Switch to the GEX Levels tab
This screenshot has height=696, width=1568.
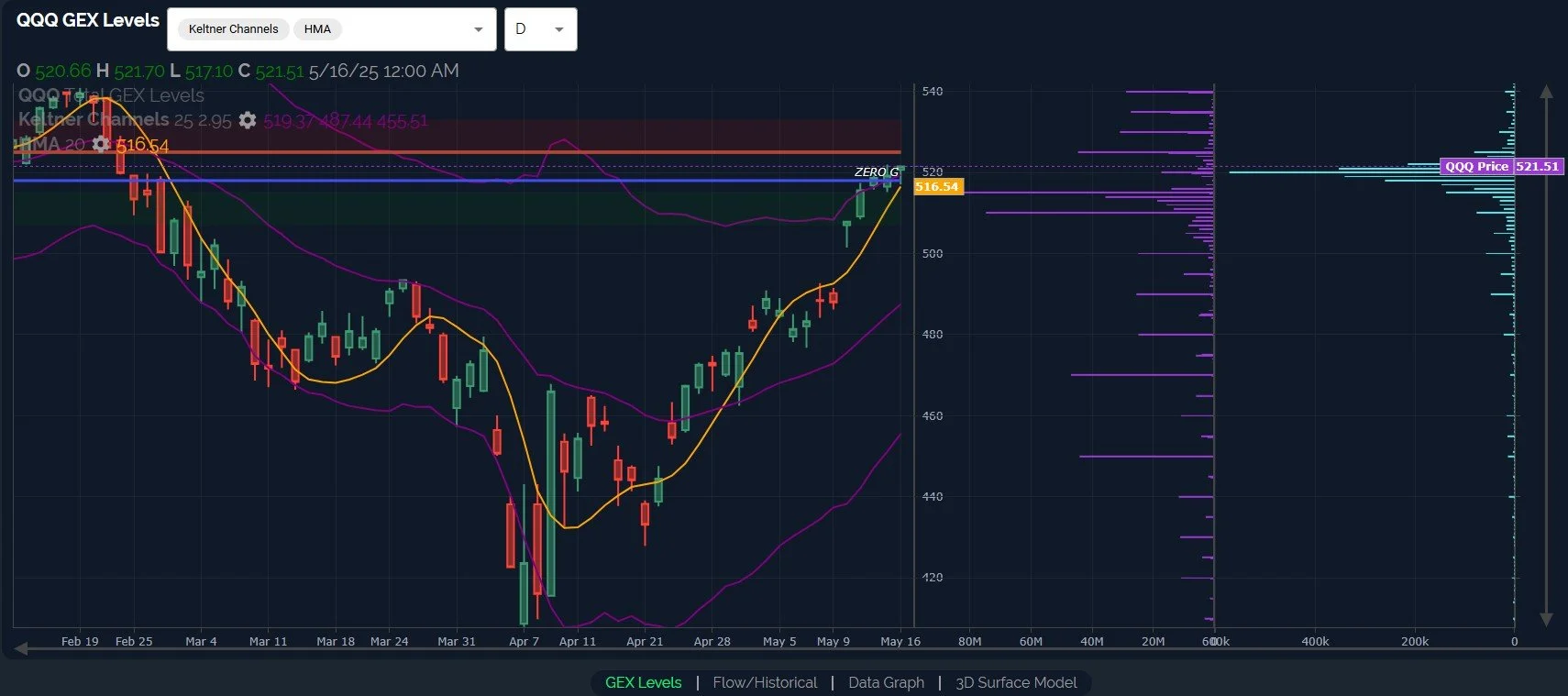643,682
